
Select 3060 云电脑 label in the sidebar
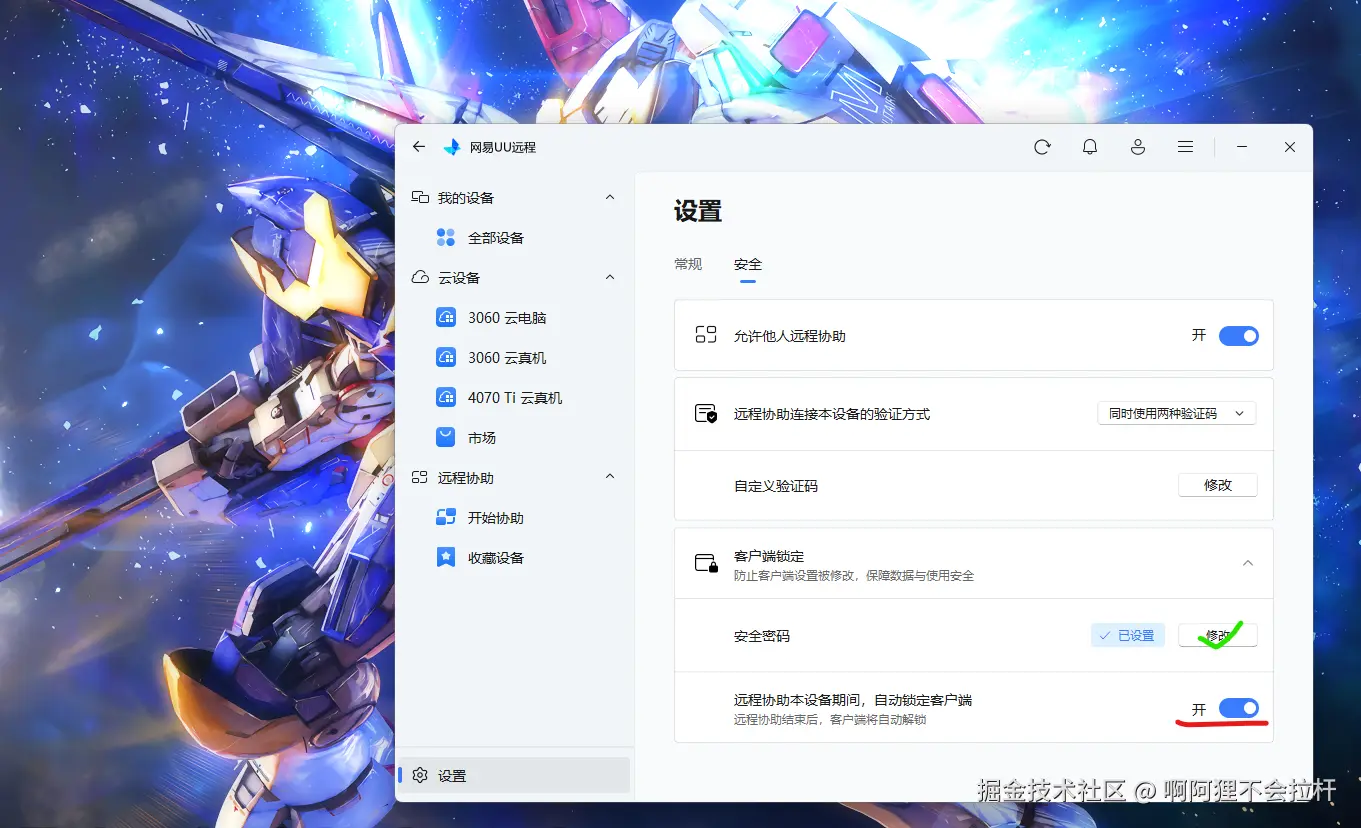(507, 318)
